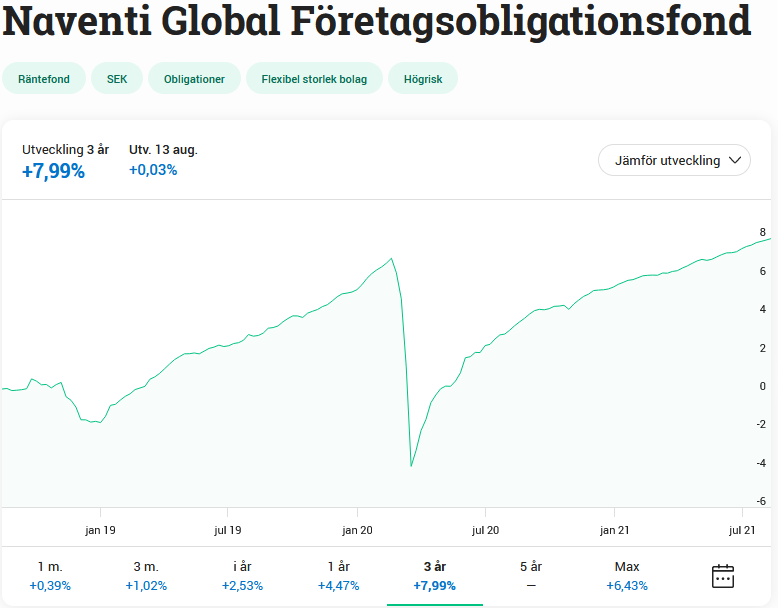This screenshot has height=608, width=778.
Task: Expand the Jämför utveckling dropdown
Action: (x=674, y=160)
